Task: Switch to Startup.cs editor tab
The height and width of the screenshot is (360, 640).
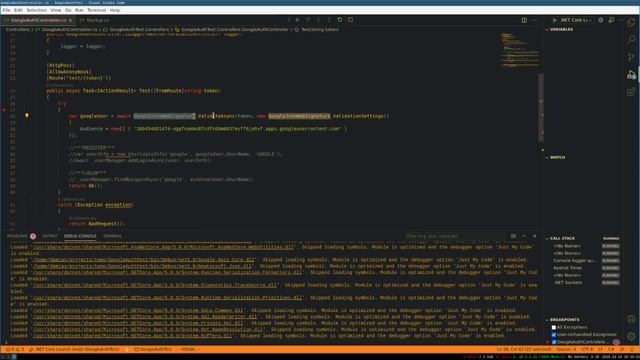Action: [95, 20]
